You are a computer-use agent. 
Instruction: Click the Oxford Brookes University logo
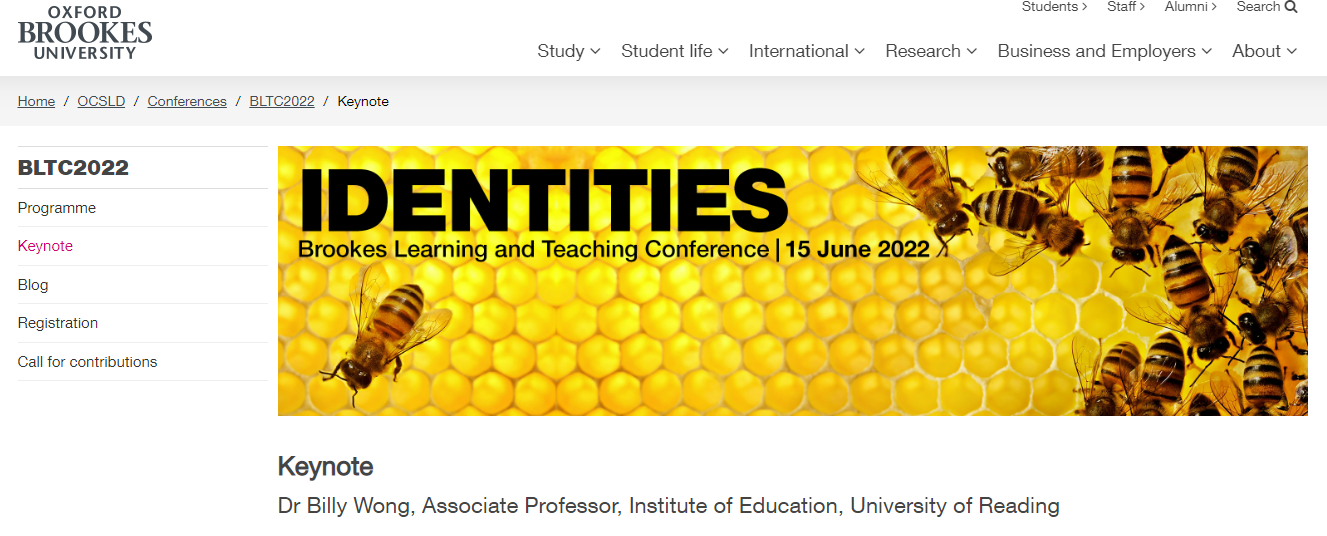85,32
